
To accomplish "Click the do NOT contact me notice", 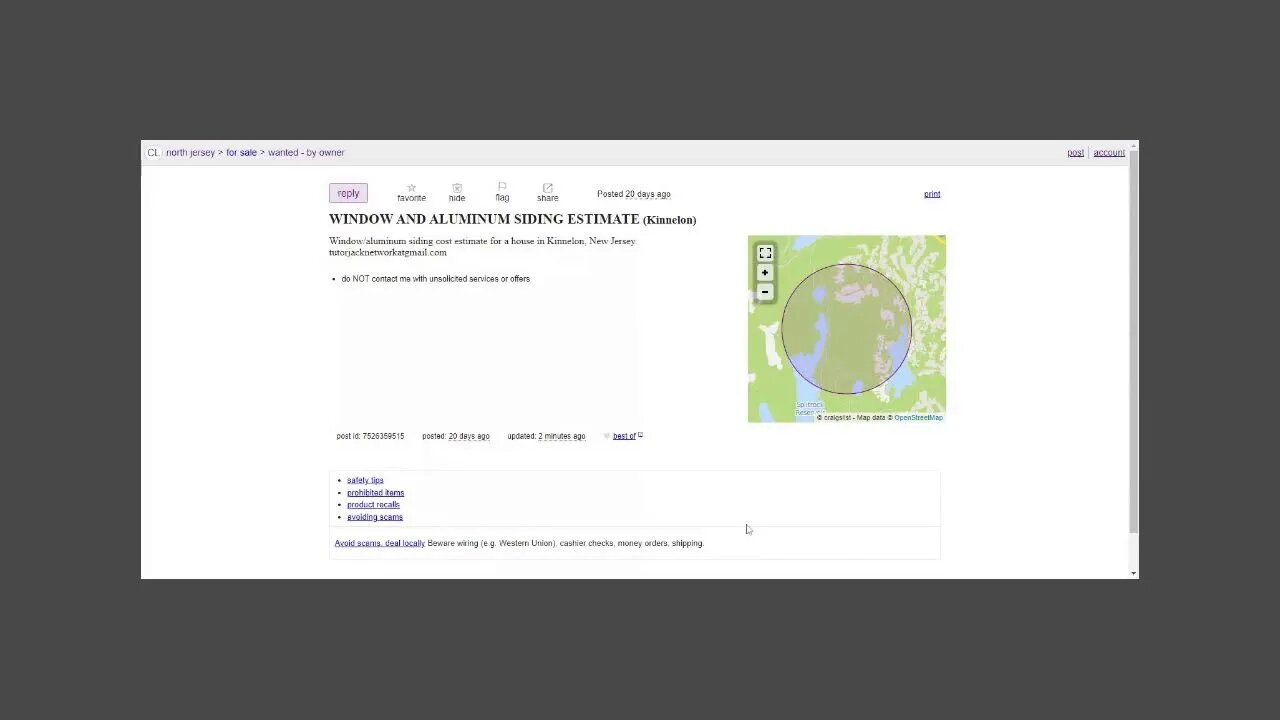I will click(x=435, y=279).
